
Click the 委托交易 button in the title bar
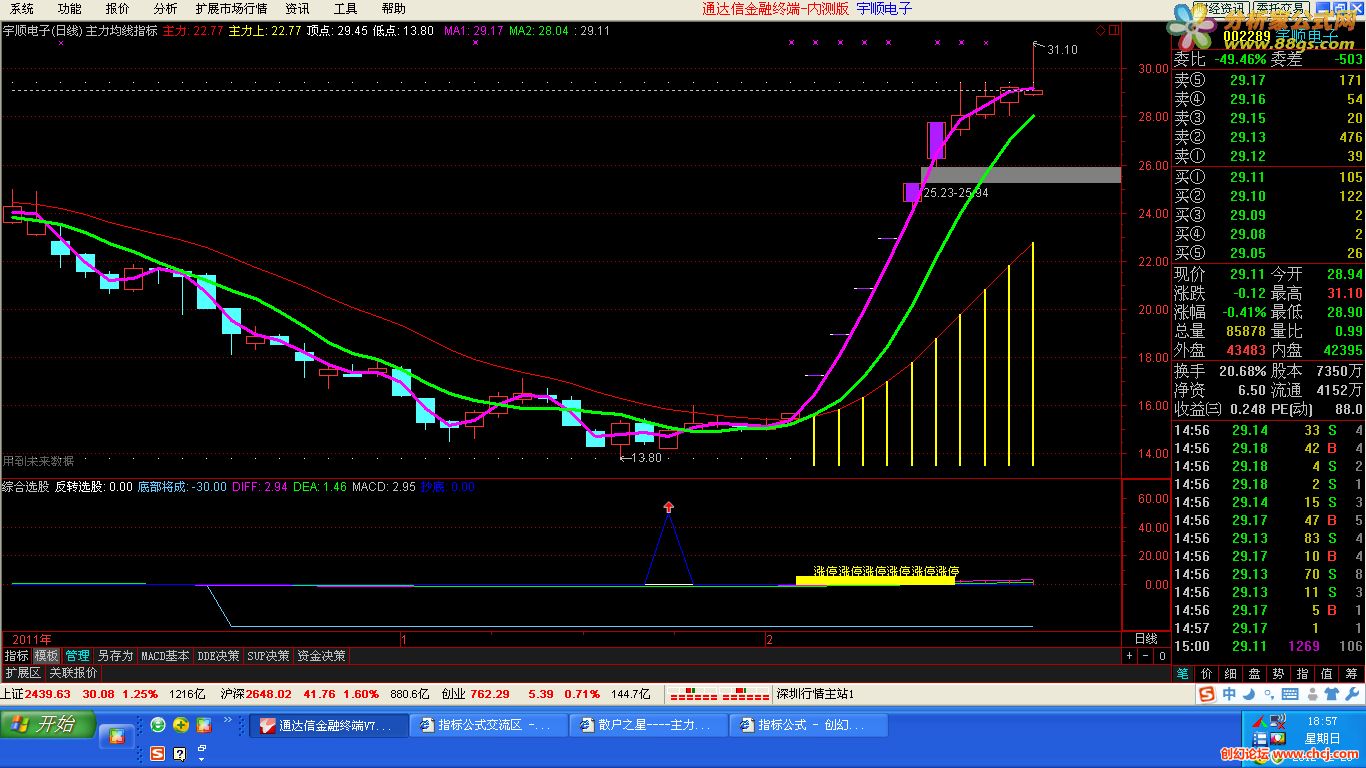pos(1280,8)
